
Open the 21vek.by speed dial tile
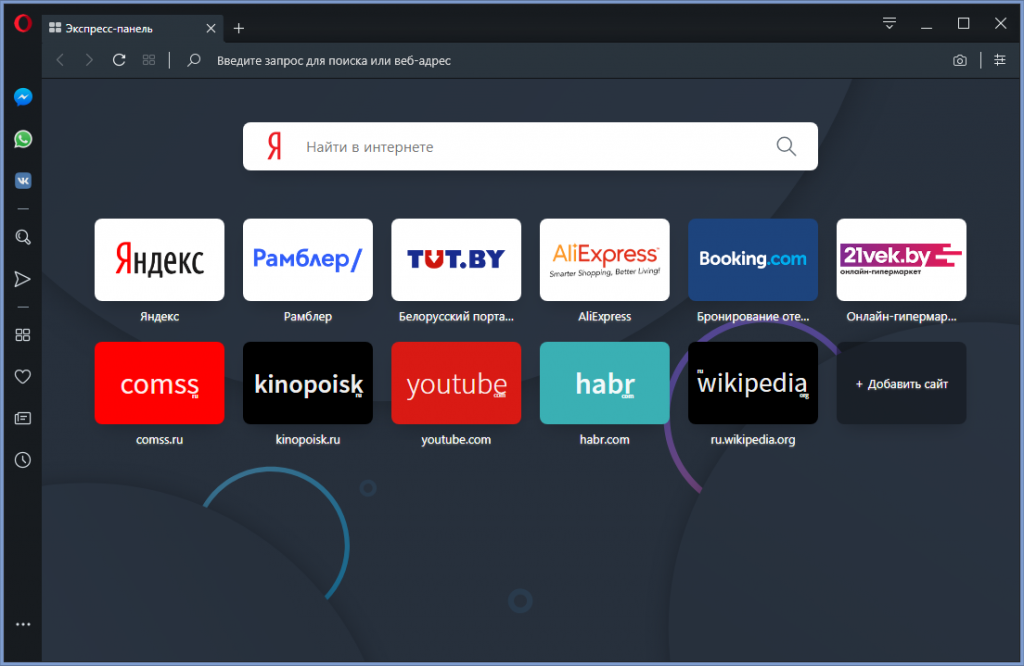(x=901, y=260)
